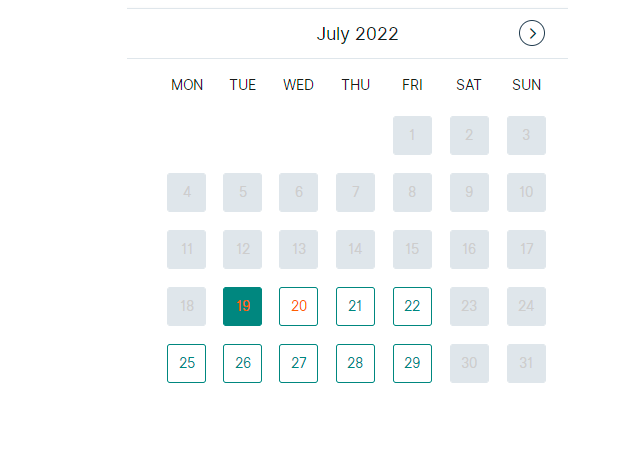626x468 pixels.
Task: Click disabled Saturday July 23
Action: pos(470,306)
